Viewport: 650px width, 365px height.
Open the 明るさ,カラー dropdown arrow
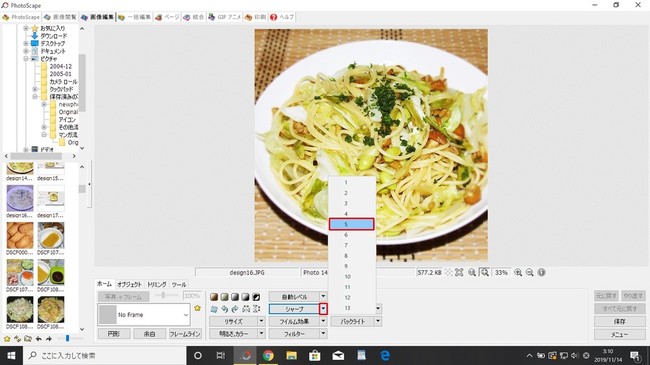point(262,333)
